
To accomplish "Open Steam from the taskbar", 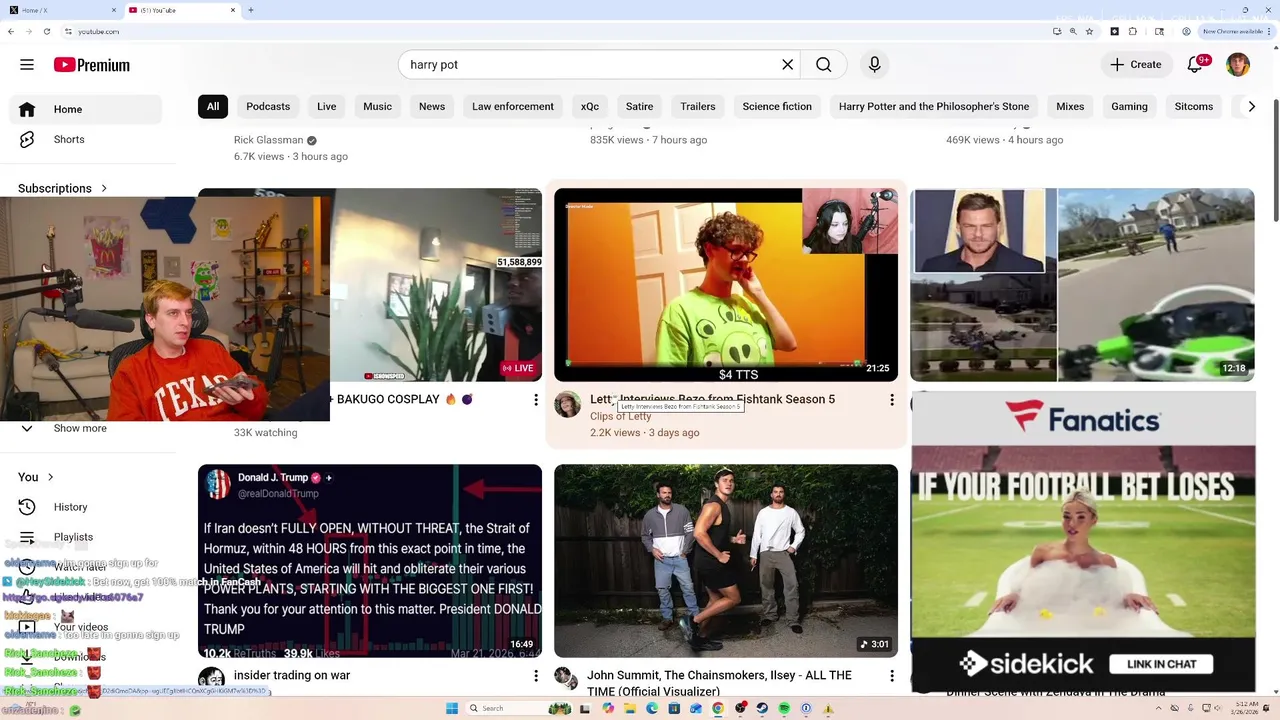I will point(762,708).
